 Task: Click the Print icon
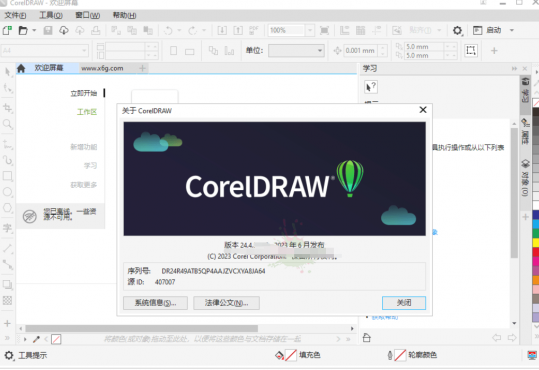point(96,31)
